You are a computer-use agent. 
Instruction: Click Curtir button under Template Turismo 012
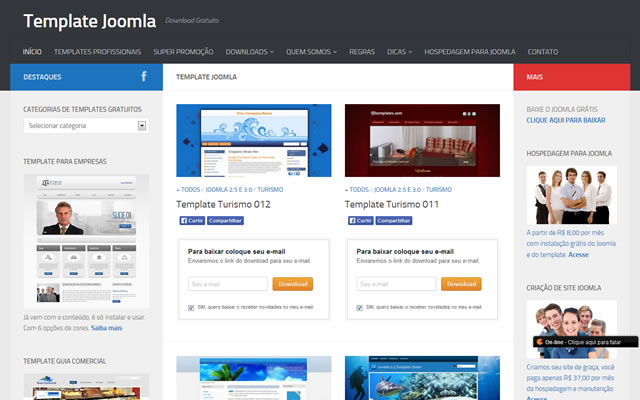(192, 220)
